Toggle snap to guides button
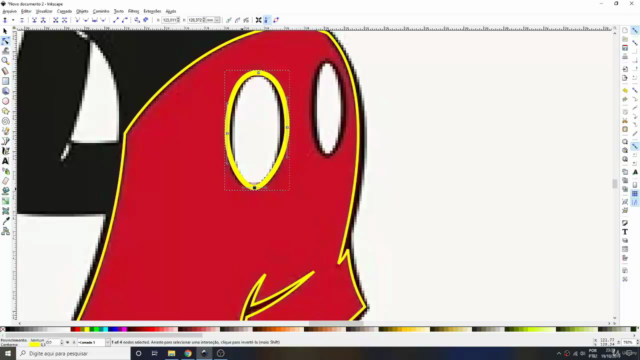The width and height of the screenshot is (640, 360). point(635,202)
